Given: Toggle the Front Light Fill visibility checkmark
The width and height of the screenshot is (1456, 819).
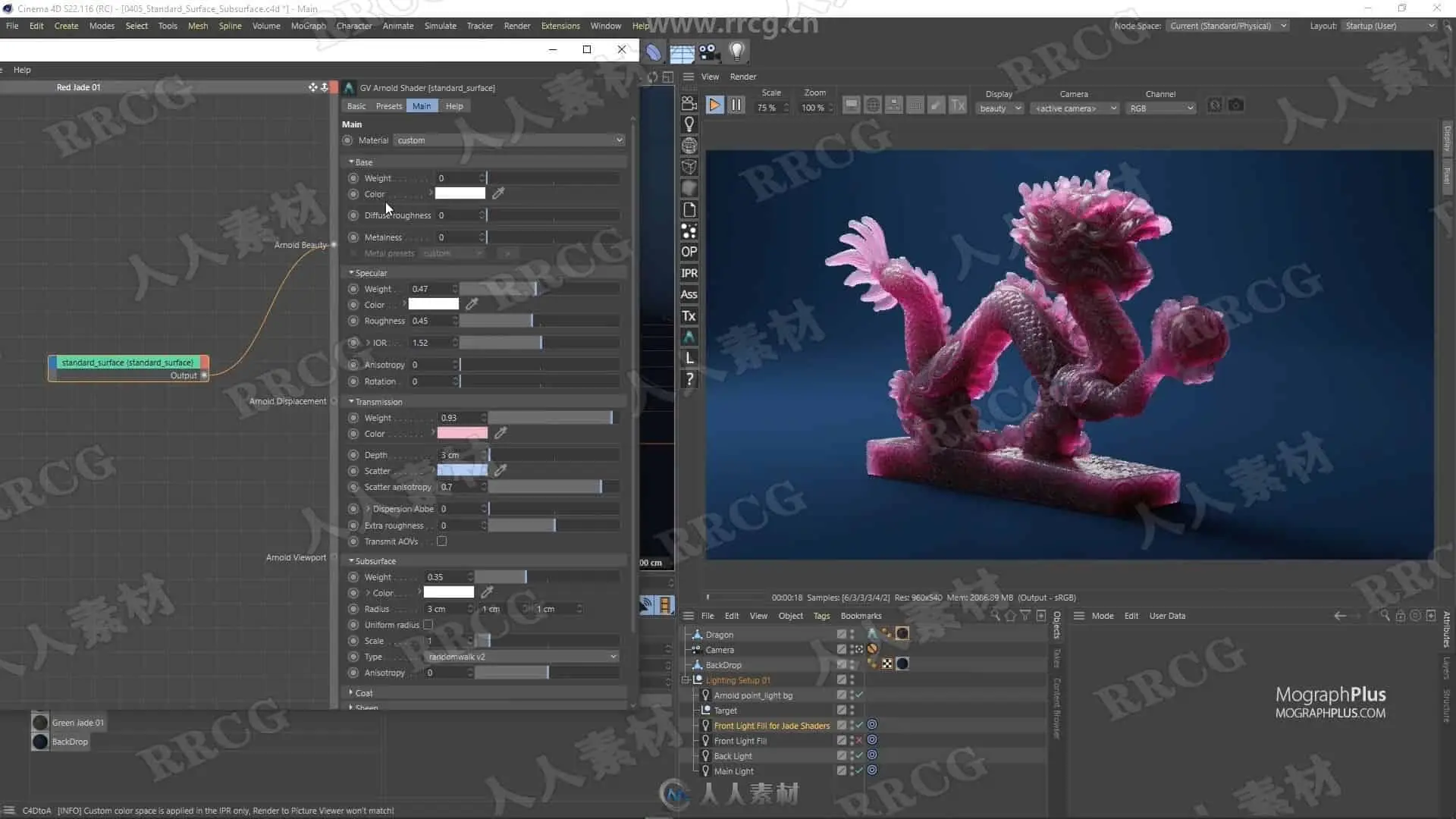Looking at the screenshot, I should click(x=859, y=740).
